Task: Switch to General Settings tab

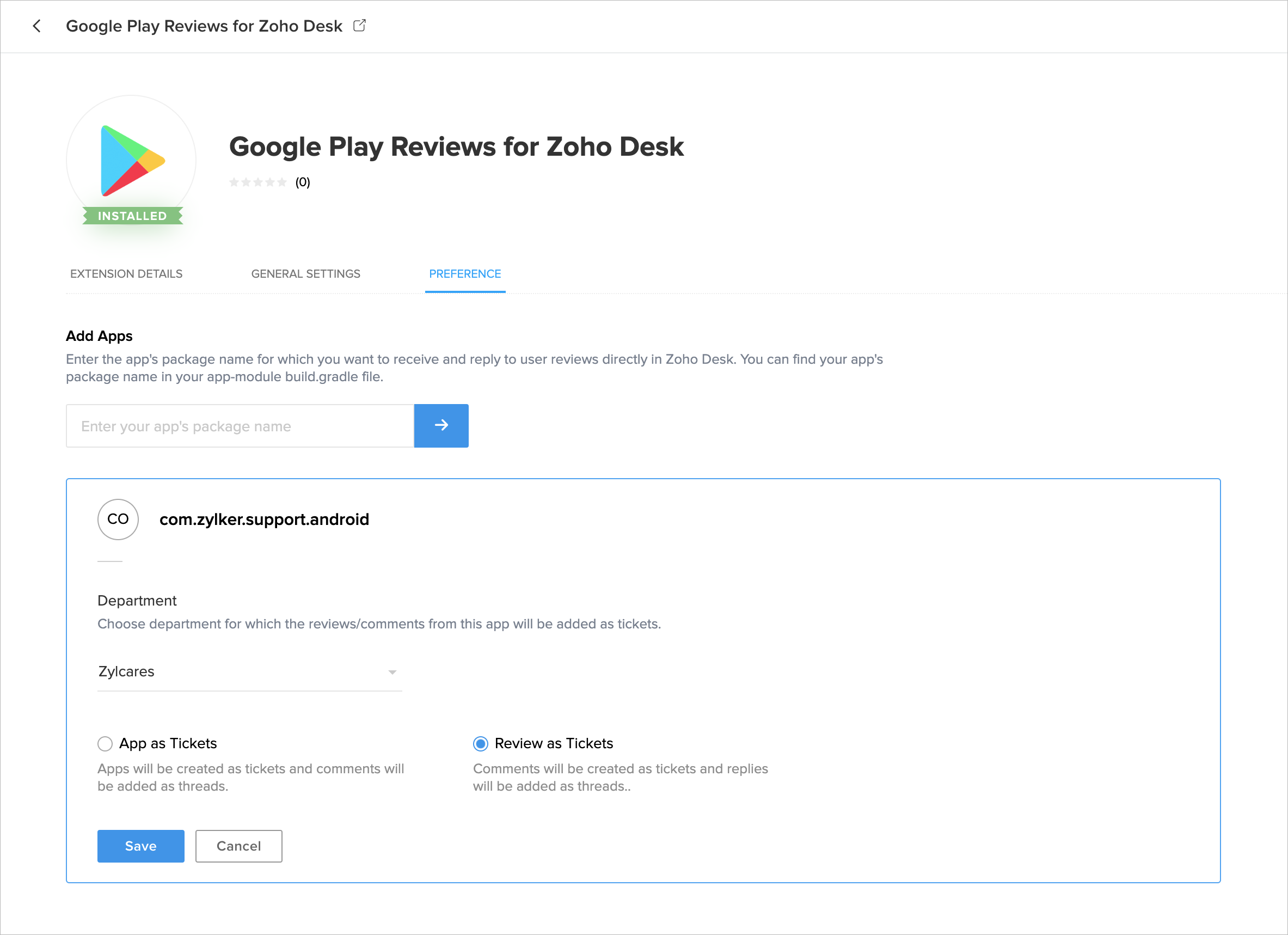Action: [305, 274]
